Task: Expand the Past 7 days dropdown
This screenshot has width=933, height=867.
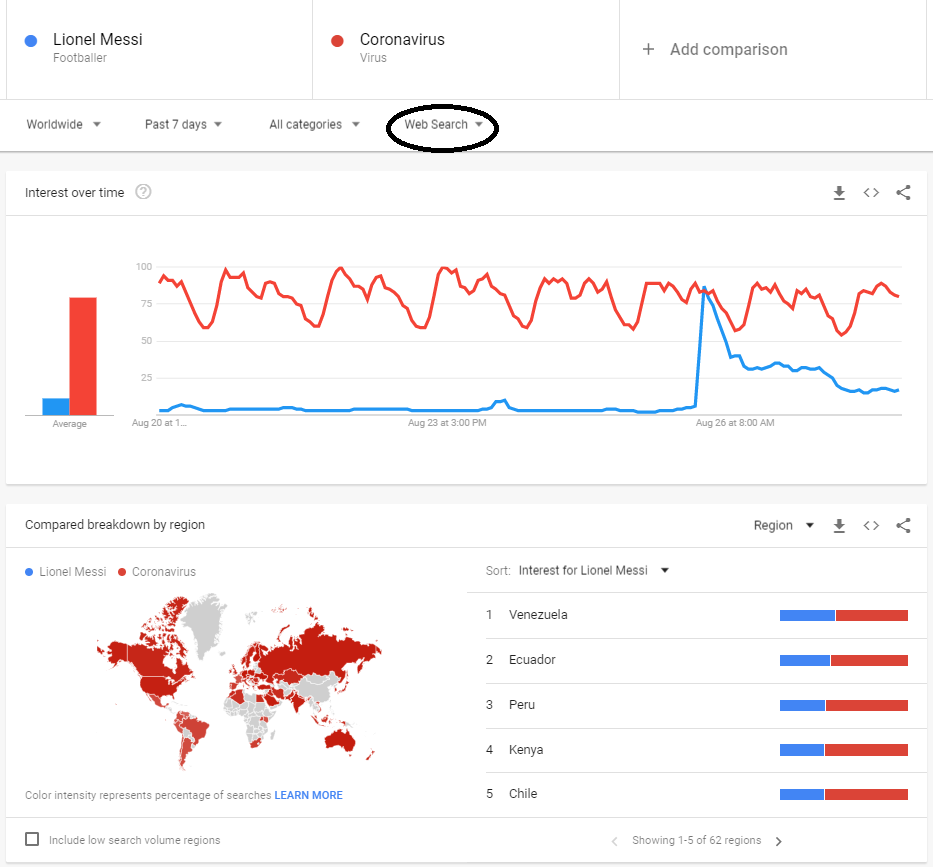Action: click(x=183, y=125)
